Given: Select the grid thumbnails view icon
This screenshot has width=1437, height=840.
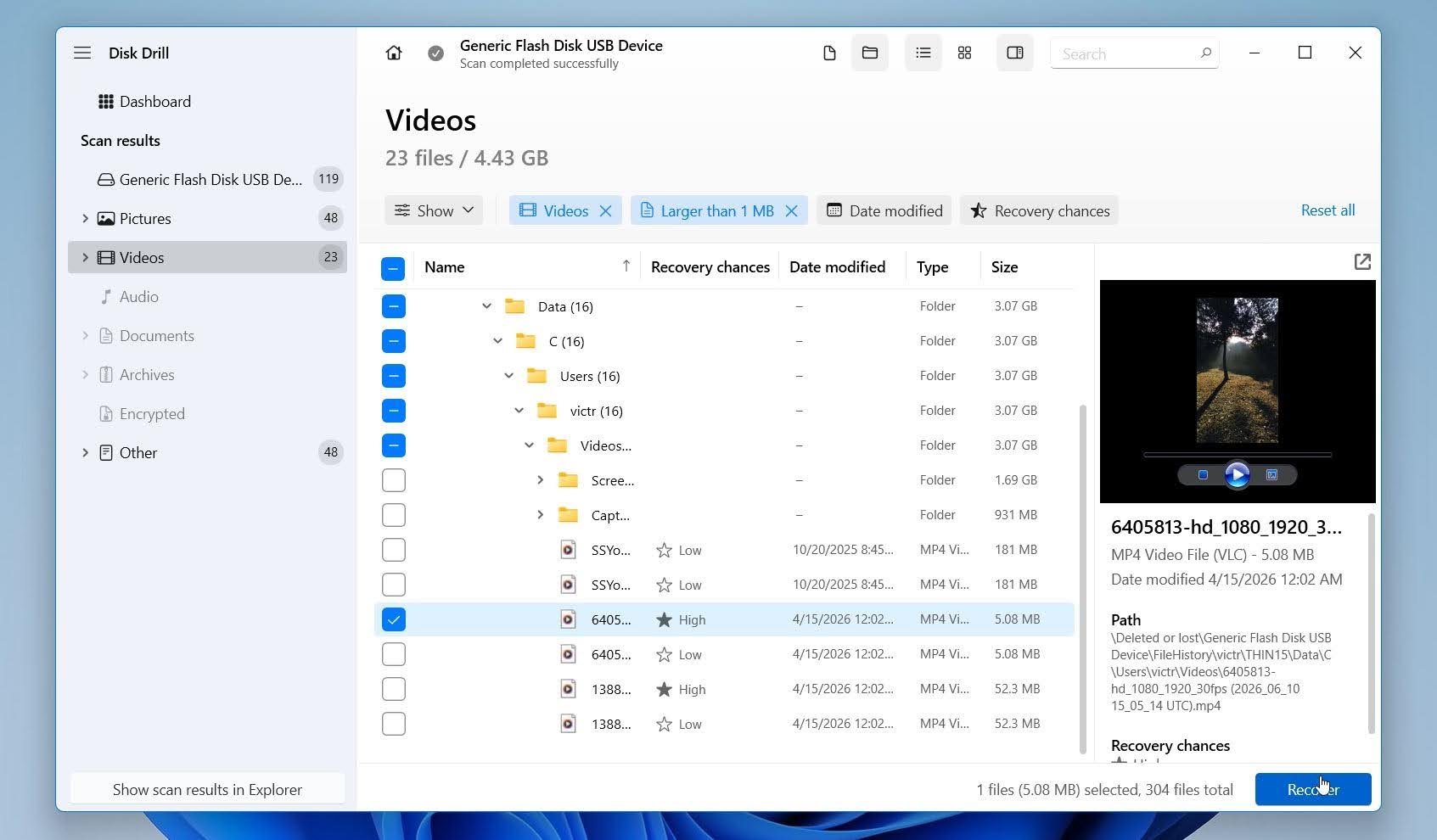Looking at the screenshot, I should [x=964, y=53].
